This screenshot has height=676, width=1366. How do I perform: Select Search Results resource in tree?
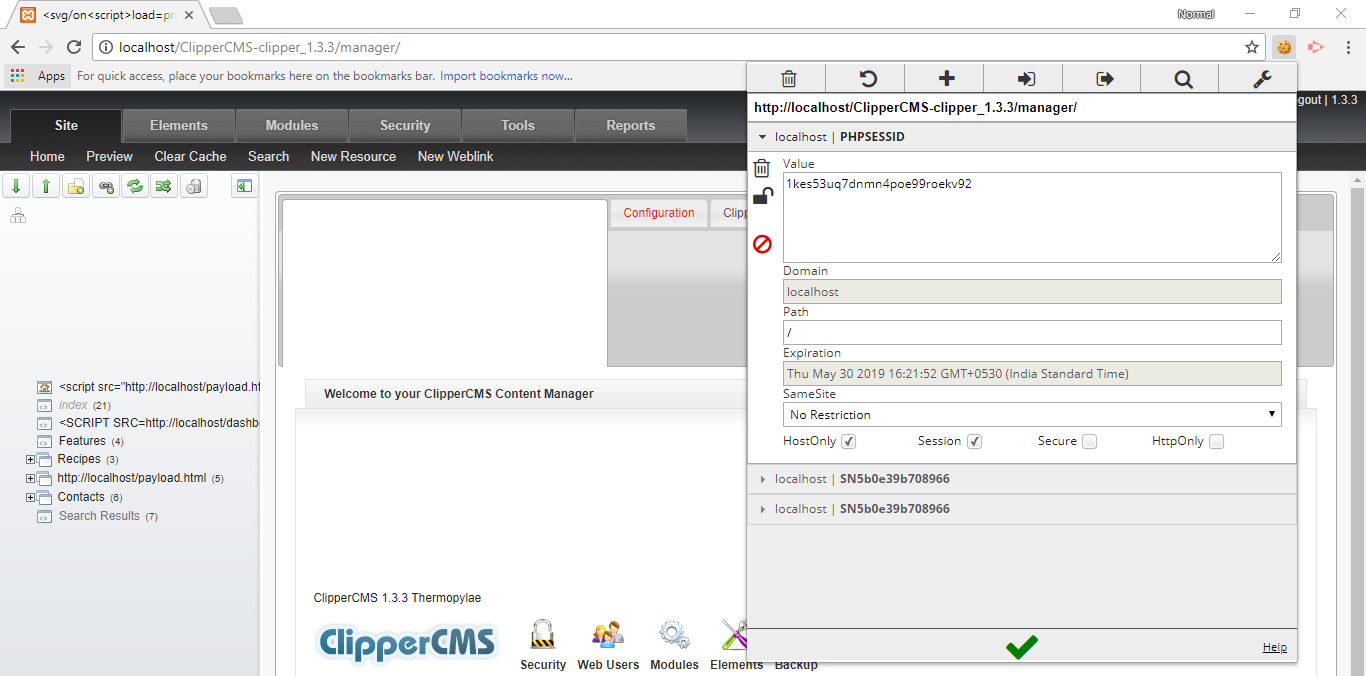pos(100,516)
